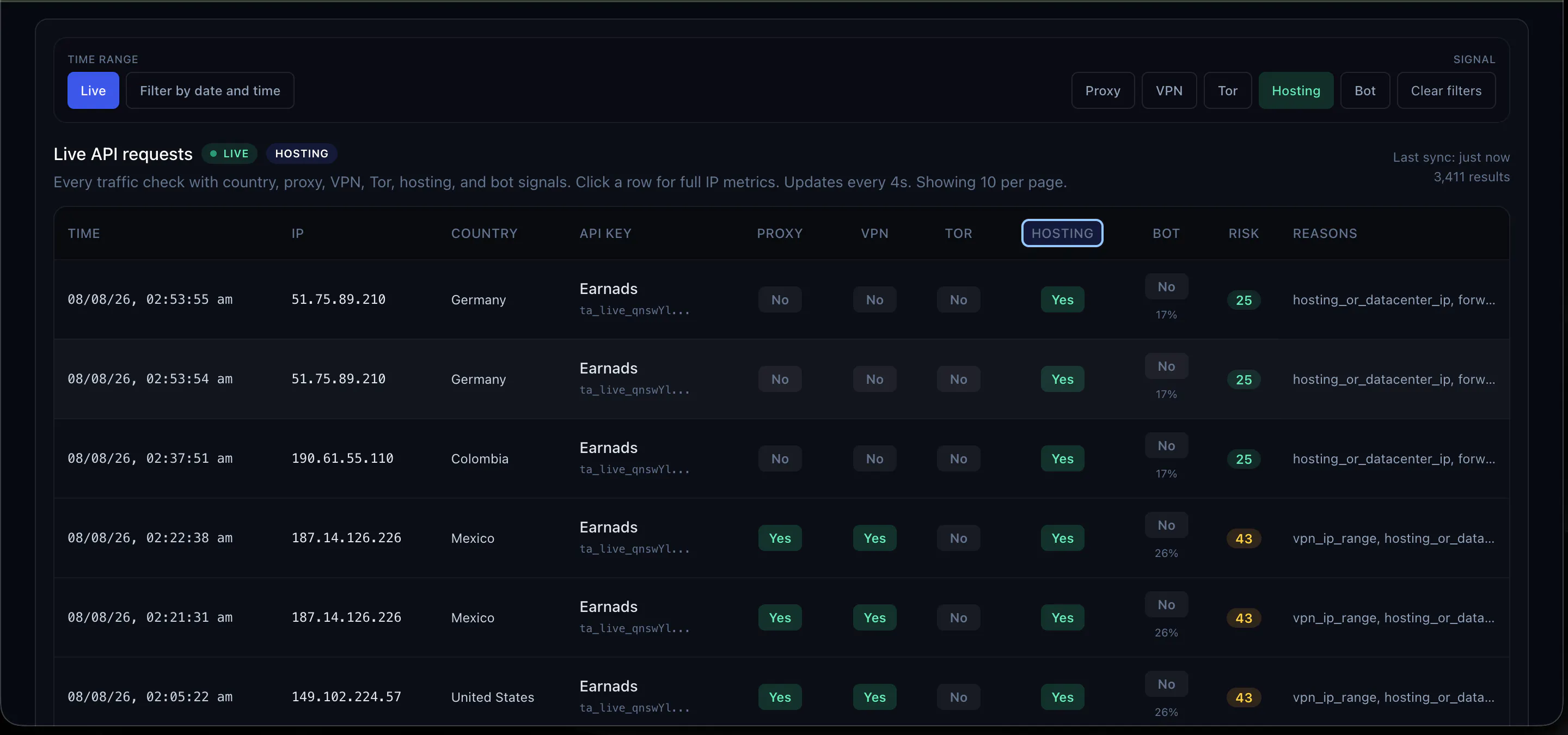The width and height of the screenshot is (1568, 735).
Task: Click Germany in the 02:53:55 row
Action: (x=479, y=300)
